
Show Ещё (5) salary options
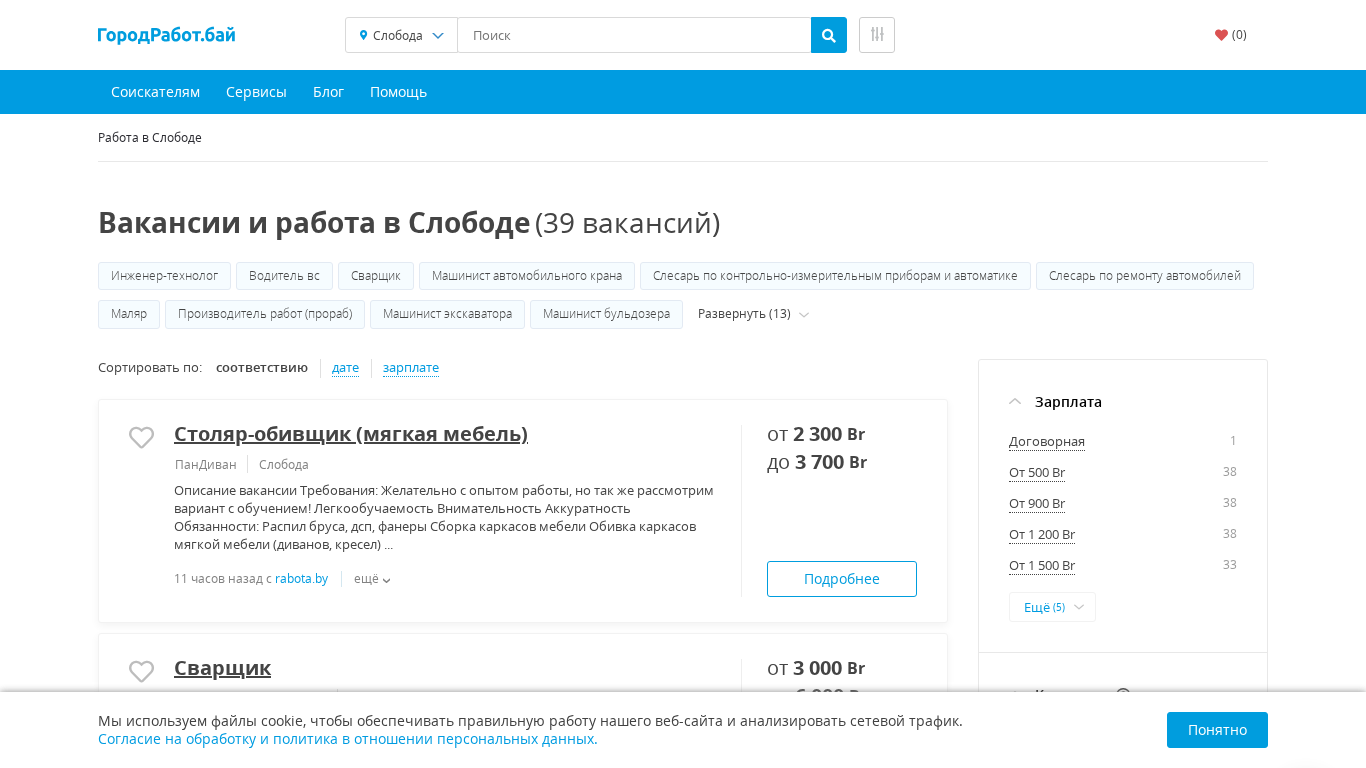(x=1052, y=607)
